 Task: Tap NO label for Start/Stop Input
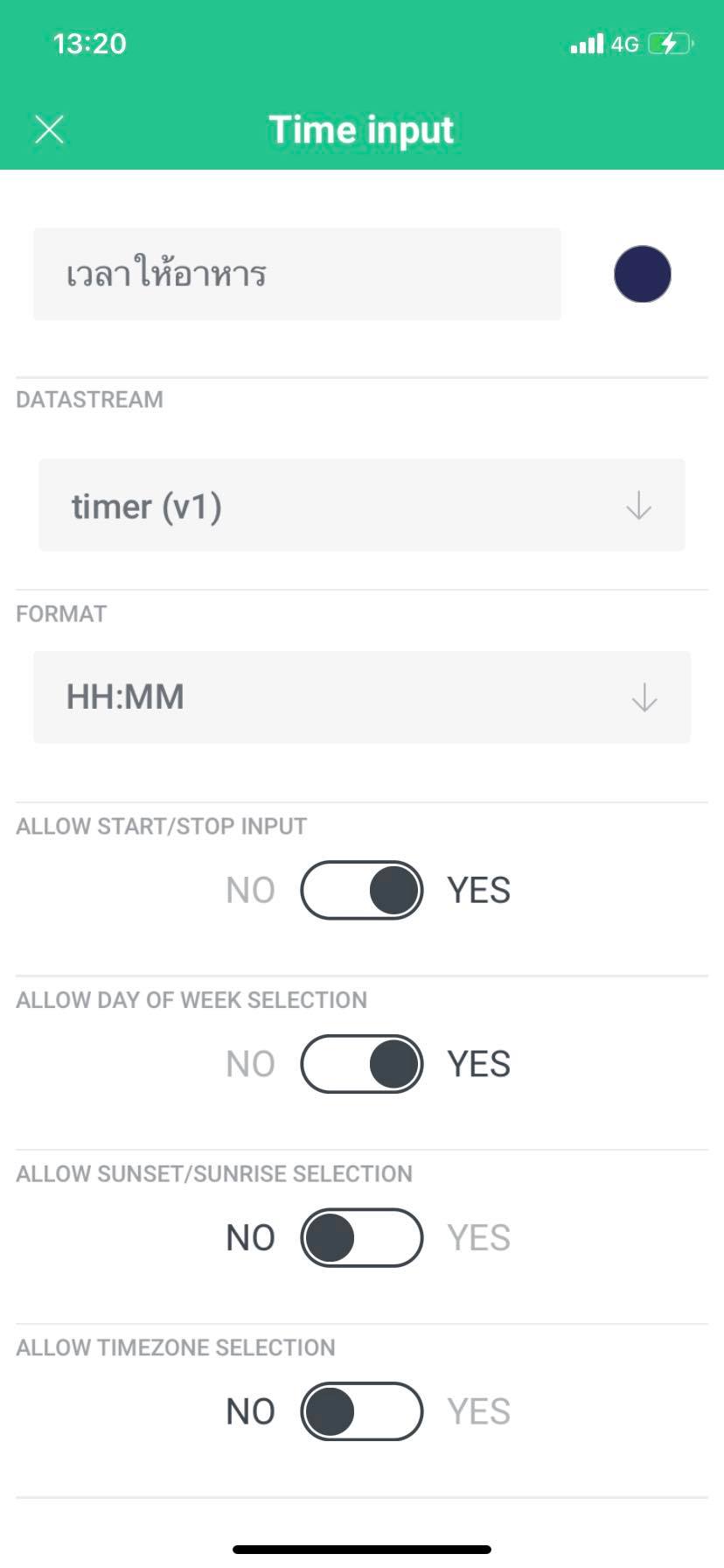point(250,891)
